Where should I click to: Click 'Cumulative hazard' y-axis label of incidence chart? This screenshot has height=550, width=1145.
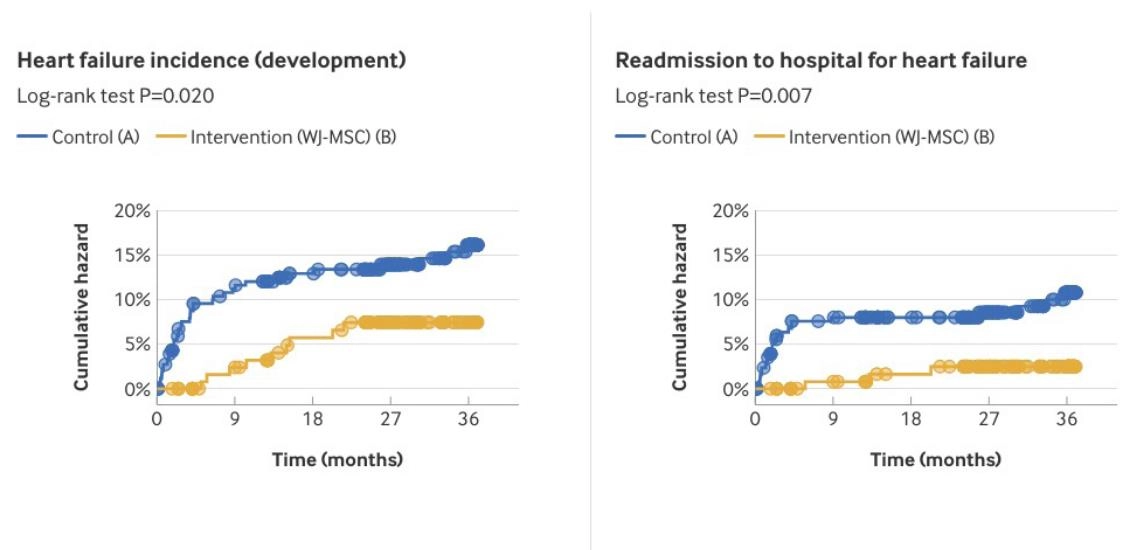(x=82, y=306)
